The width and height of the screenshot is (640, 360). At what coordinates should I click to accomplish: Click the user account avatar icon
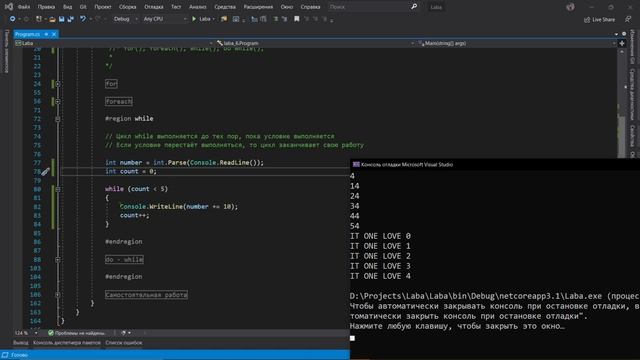570,7
